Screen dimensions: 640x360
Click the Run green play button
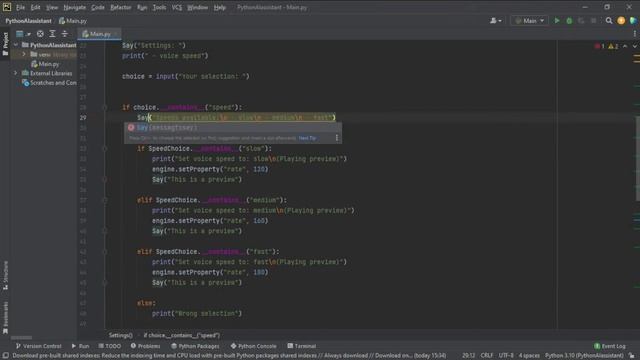click(x=557, y=20)
